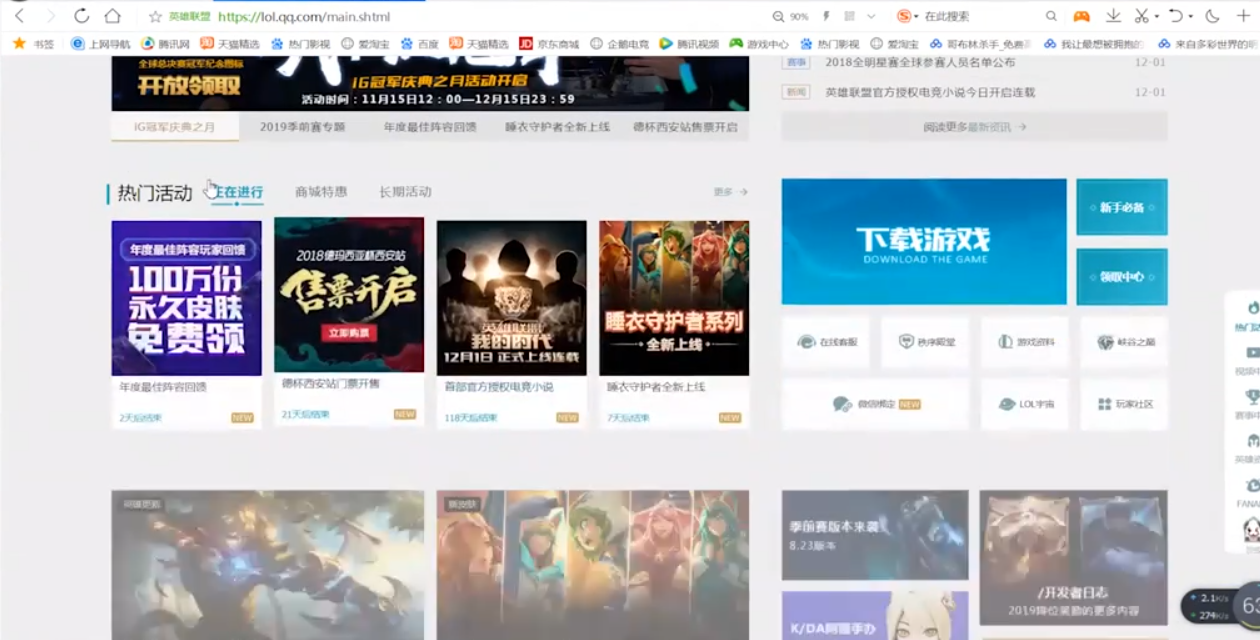Open the 开发者日志 2019 ranked rewards thumbnail

[1073, 557]
